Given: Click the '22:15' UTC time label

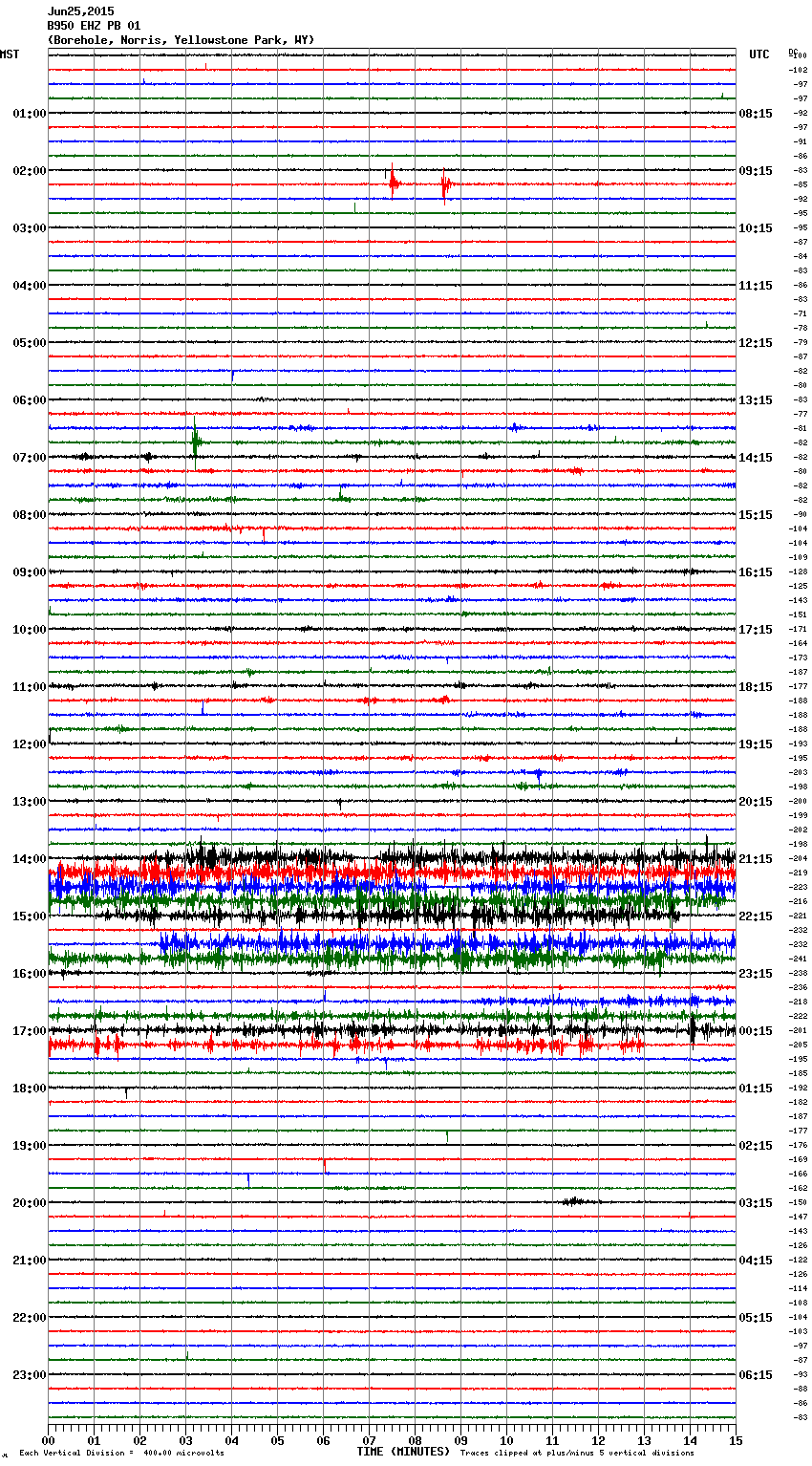Looking at the screenshot, I should (x=756, y=916).
